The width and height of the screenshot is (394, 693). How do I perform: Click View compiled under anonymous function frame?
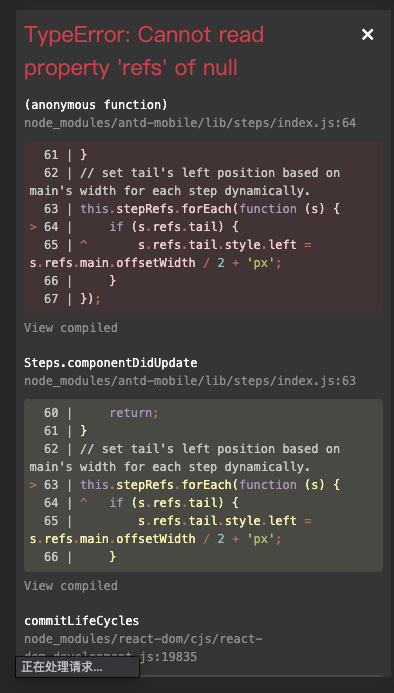[x=71, y=328]
